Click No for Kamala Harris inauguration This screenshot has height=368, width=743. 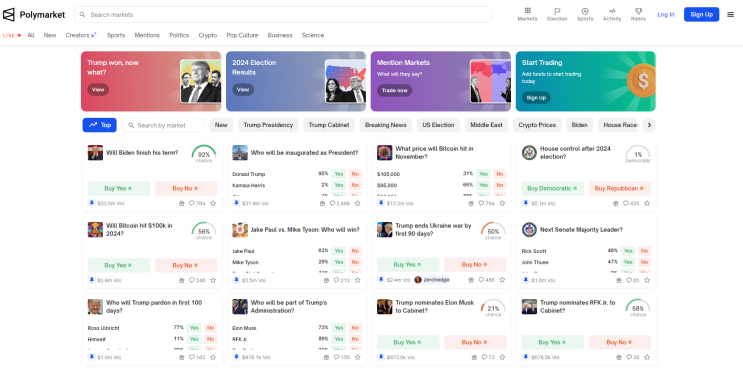tap(355, 185)
